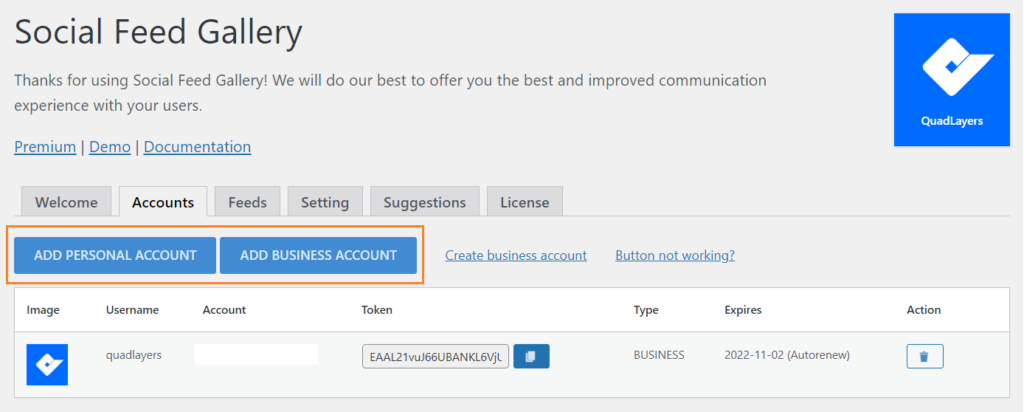Visit the Demo link
This screenshot has height=412, width=1024.
(110, 147)
